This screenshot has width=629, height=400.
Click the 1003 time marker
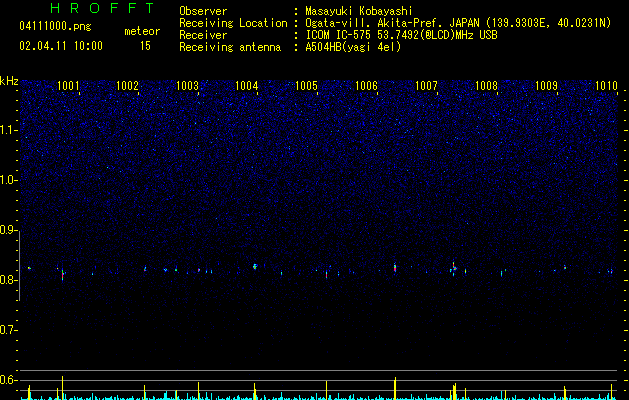(x=187, y=86)
